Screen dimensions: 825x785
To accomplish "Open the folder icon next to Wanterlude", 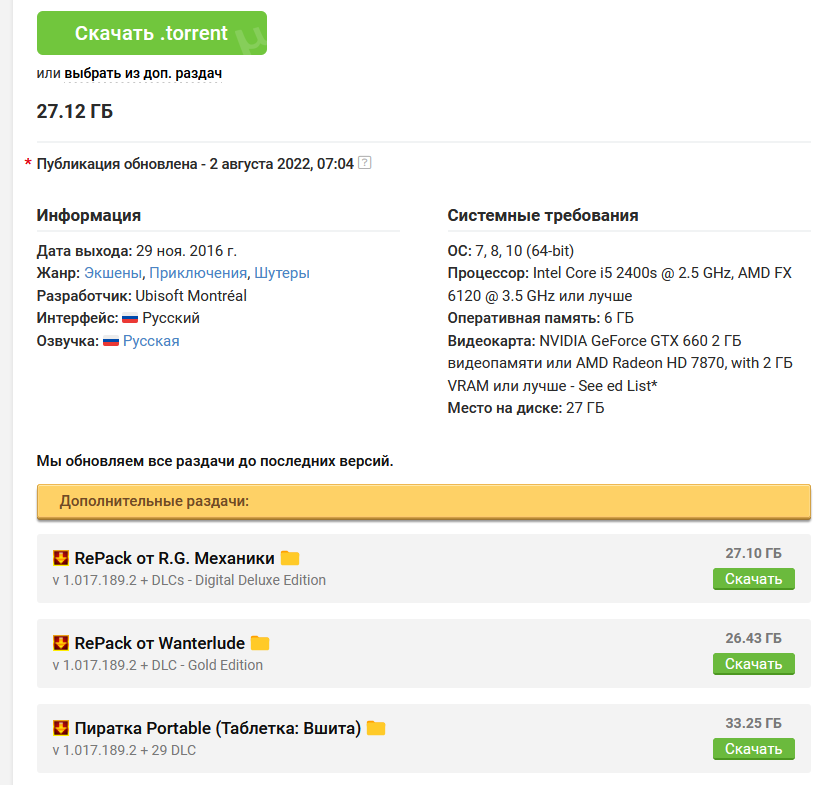I will [260, 643].
